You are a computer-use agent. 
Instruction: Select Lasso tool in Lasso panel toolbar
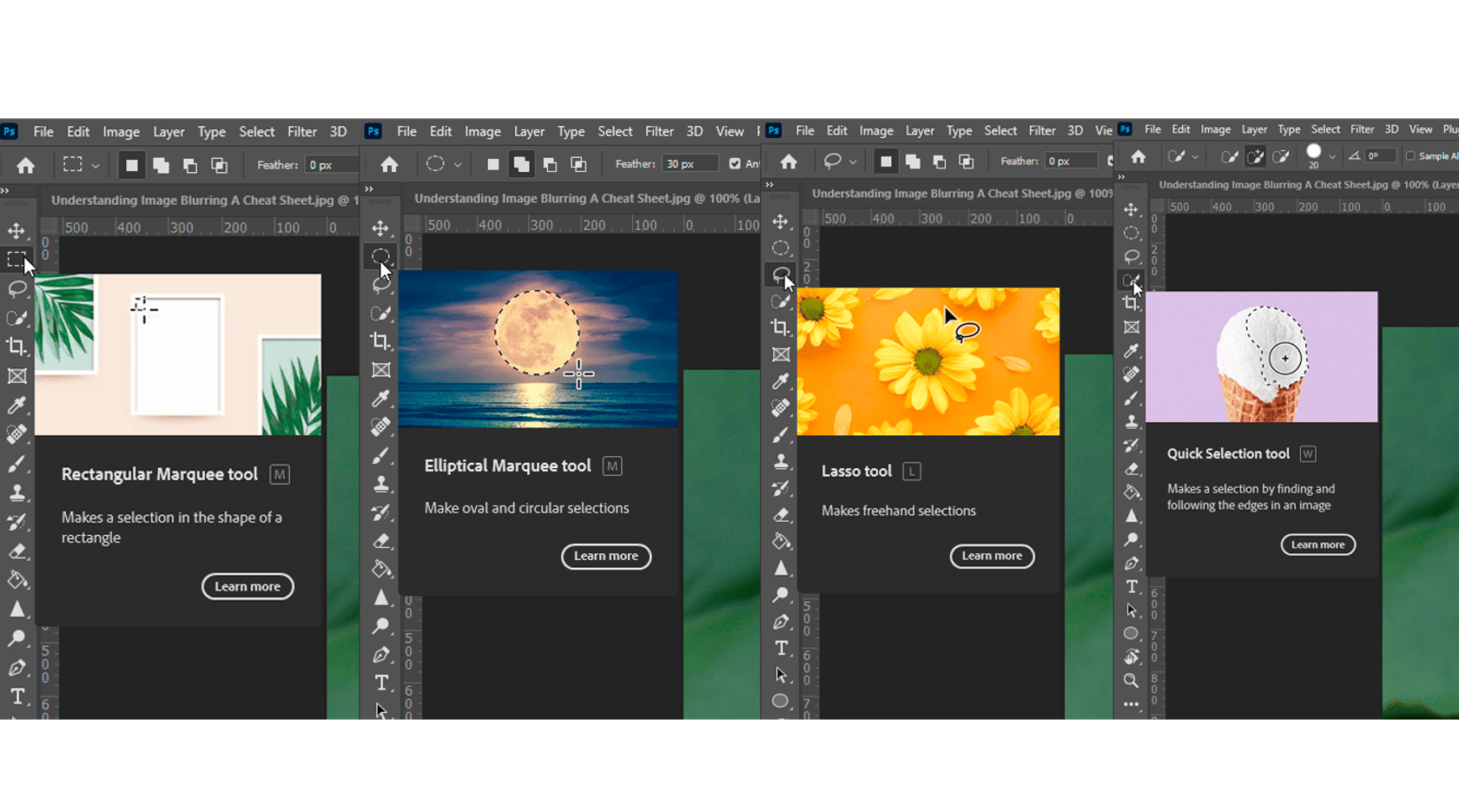point(781,274)
